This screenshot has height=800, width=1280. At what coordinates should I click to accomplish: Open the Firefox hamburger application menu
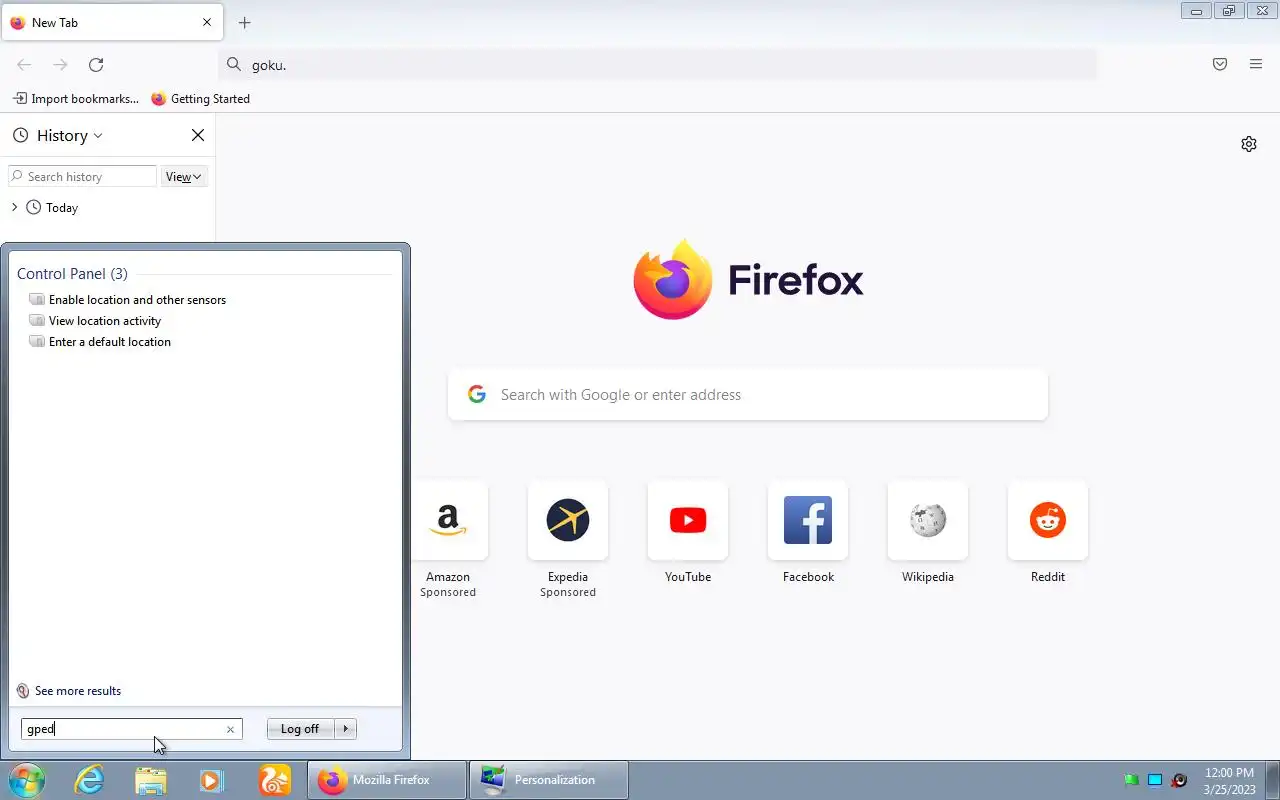pyautogui.click(x=1256, y=64)
